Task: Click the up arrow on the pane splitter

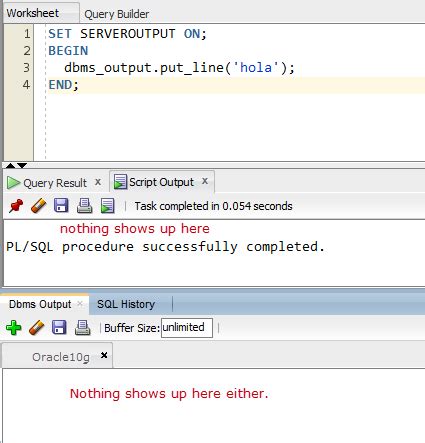Action: pyautogui.click(x=11, y=165)
